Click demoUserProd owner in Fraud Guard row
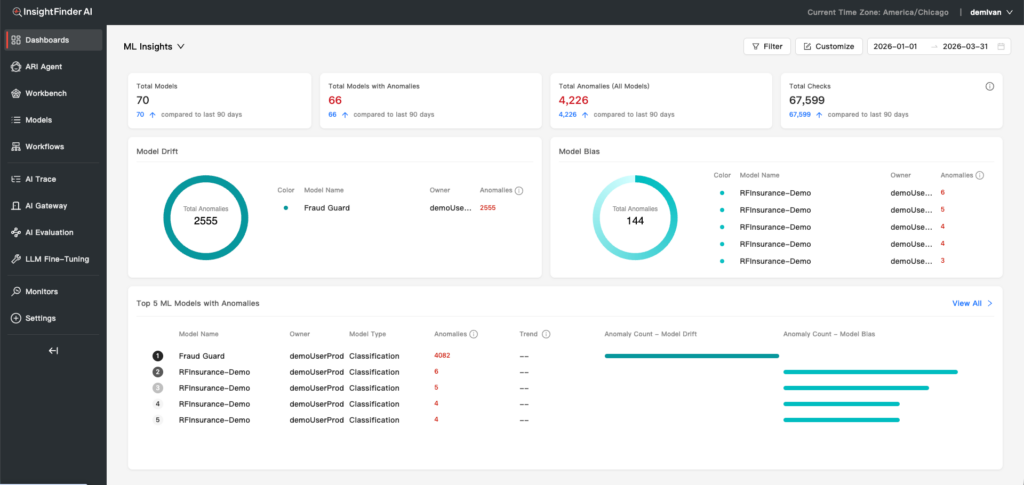The height and width of the screenshot is (485, 1024). 317,356
